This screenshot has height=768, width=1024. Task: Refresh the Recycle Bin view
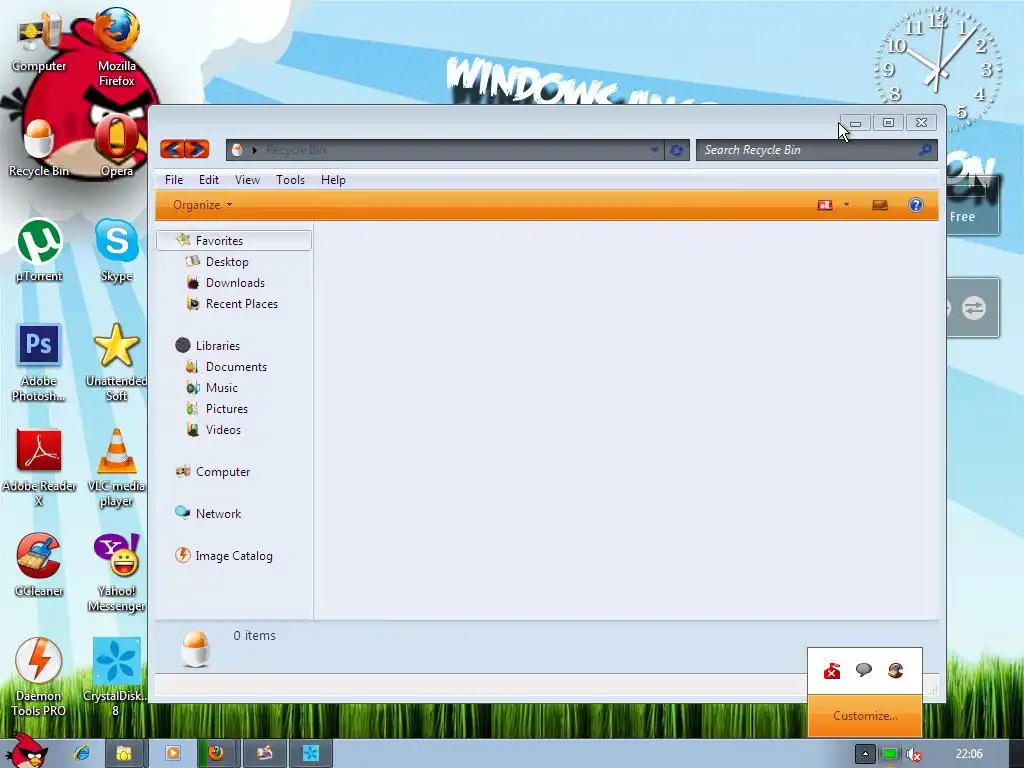point(677,150)
